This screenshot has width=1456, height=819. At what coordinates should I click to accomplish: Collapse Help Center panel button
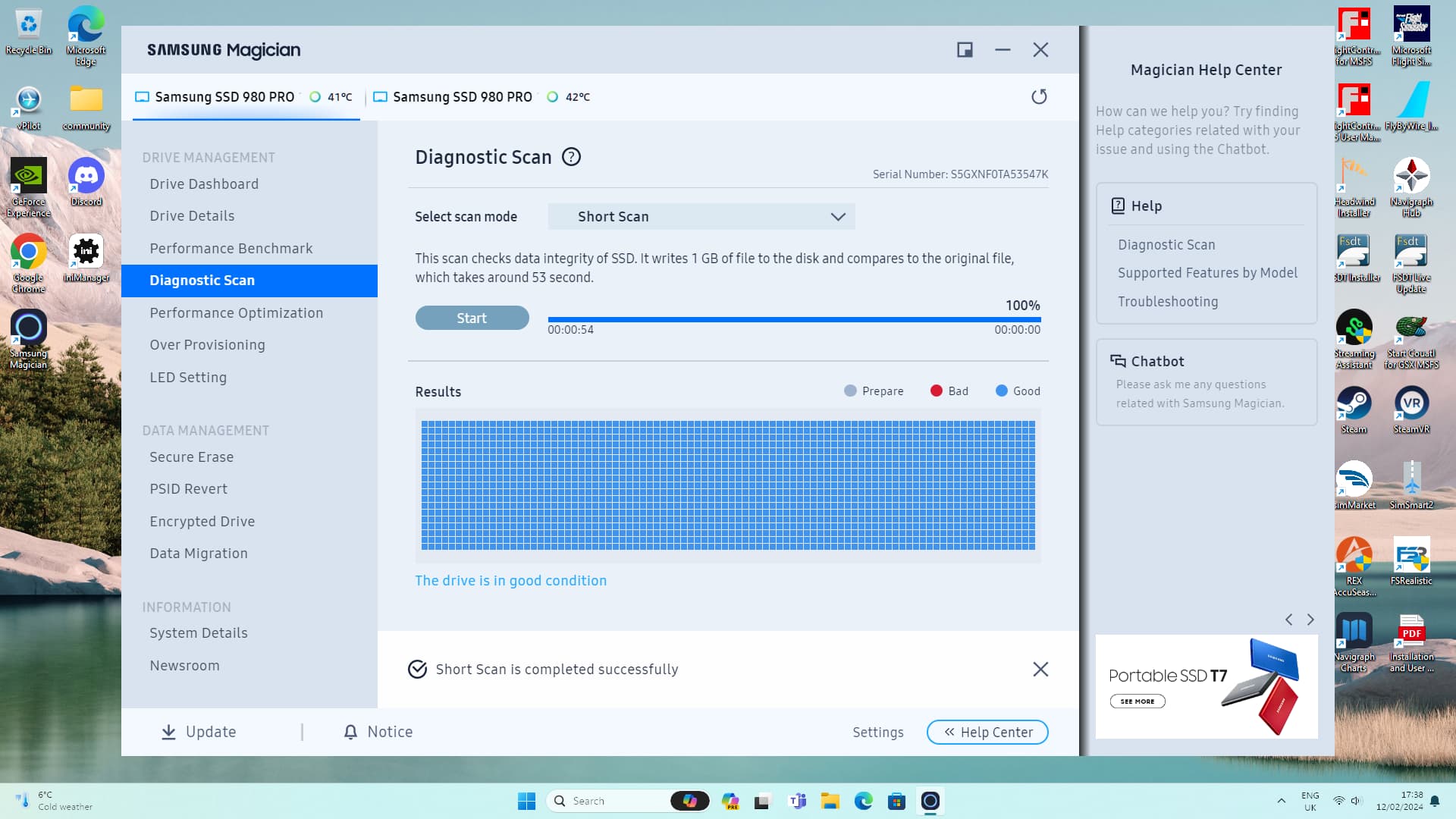[x=987, y=732]
